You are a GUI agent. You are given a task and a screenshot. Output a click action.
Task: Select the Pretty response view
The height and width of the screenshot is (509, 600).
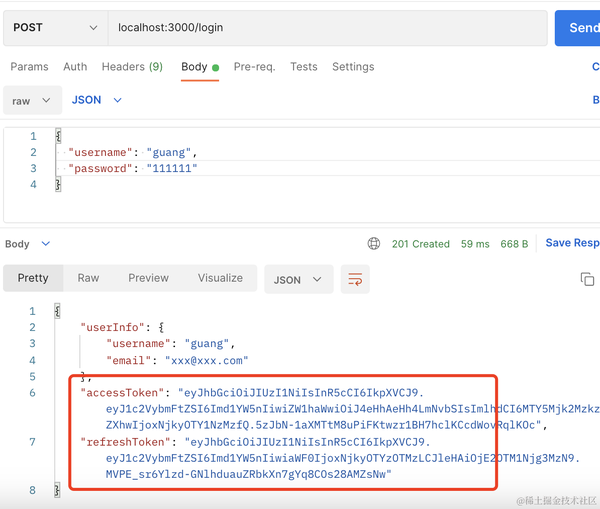coord(33,278)
